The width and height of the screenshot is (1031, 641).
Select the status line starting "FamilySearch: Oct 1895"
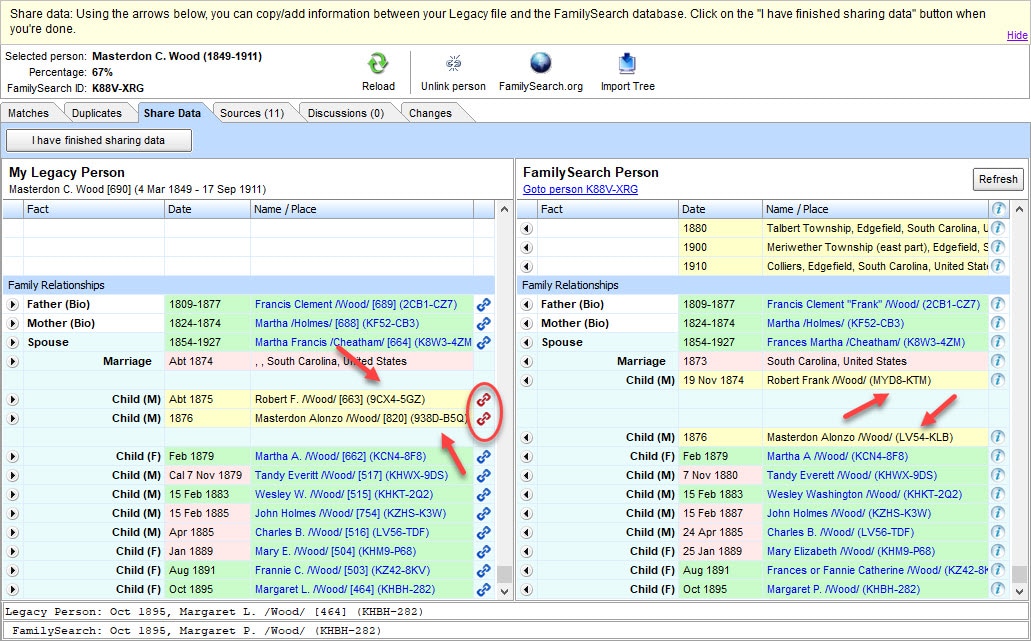(514, 630)
